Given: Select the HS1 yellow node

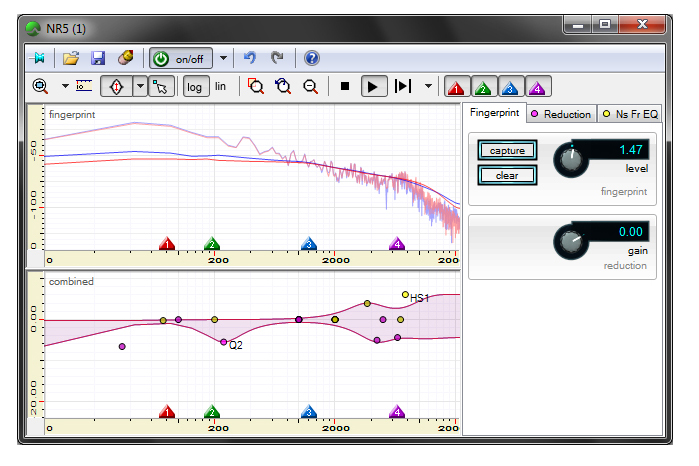Looking at the screenshot, I should tap(405, 294).
